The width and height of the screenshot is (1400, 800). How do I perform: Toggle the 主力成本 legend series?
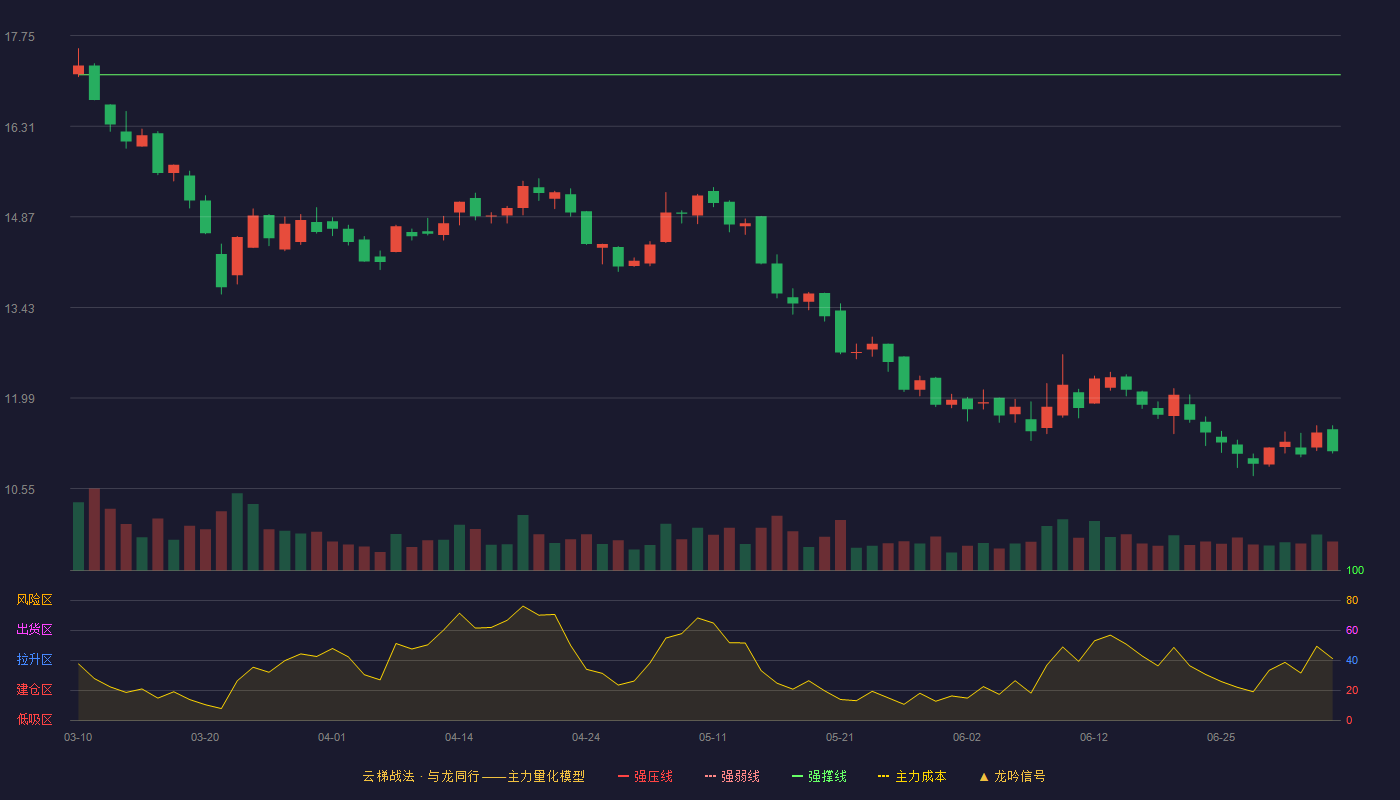[x=912, y=776]
